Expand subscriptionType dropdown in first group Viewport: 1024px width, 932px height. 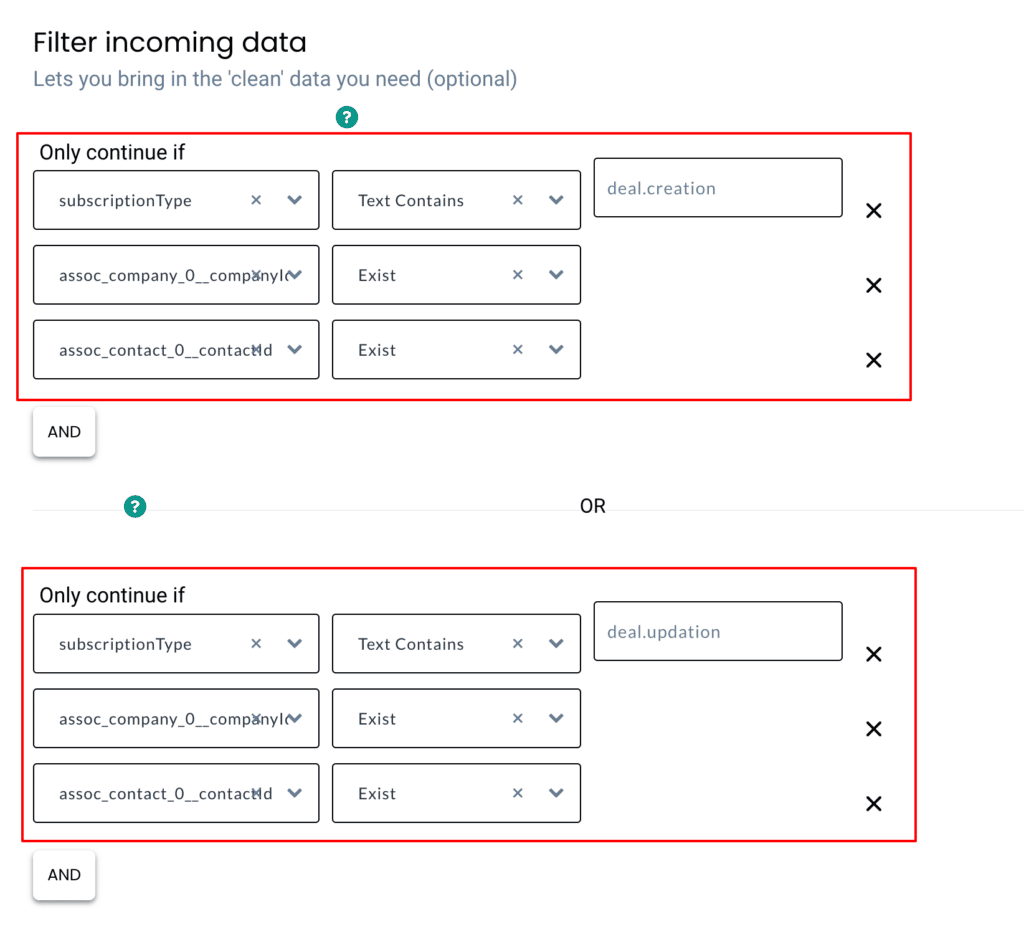coord(295,200)
